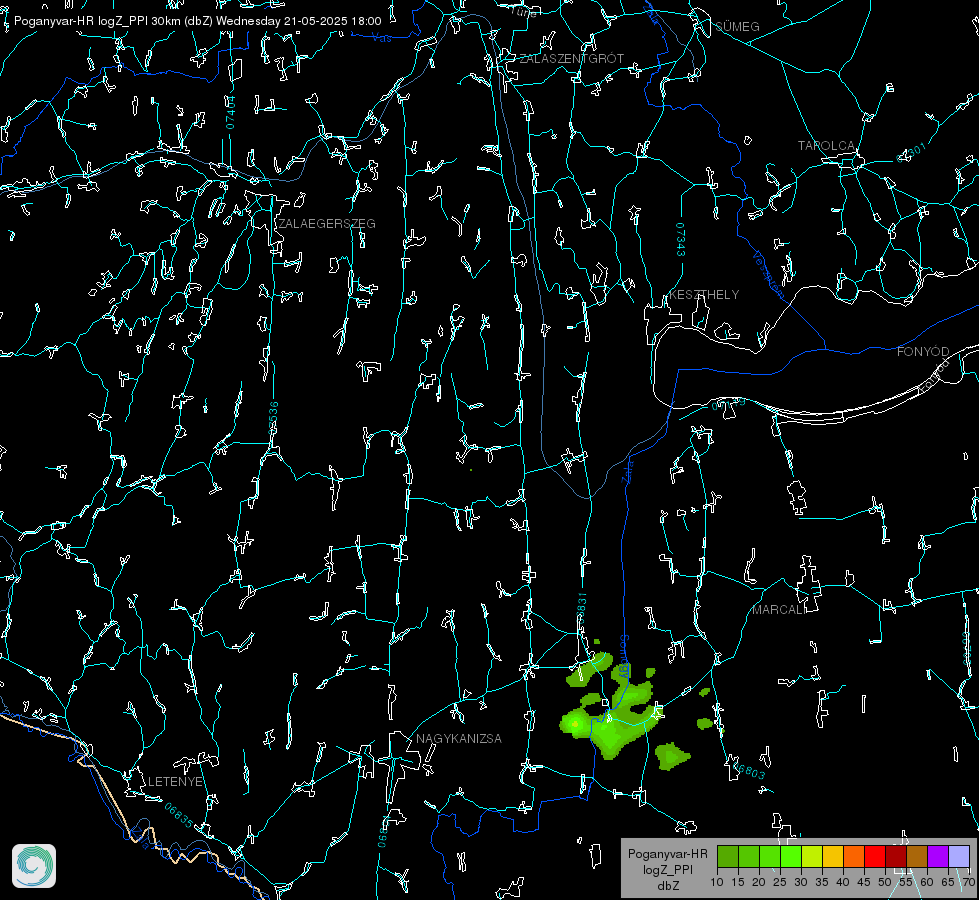
Task: Click the 45–50 dBZ bright red swatch
Action: [875, 856]
